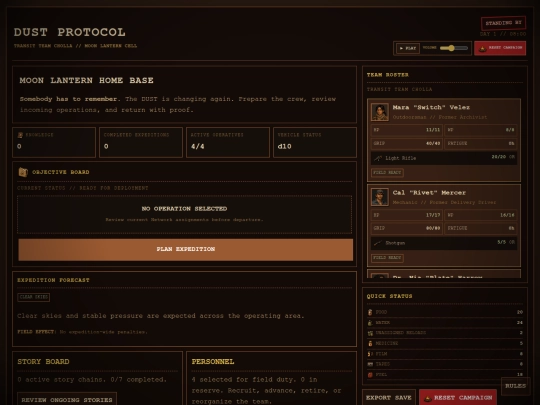
Task: Click the Tapes cassette icon
Action: [370, 364]
